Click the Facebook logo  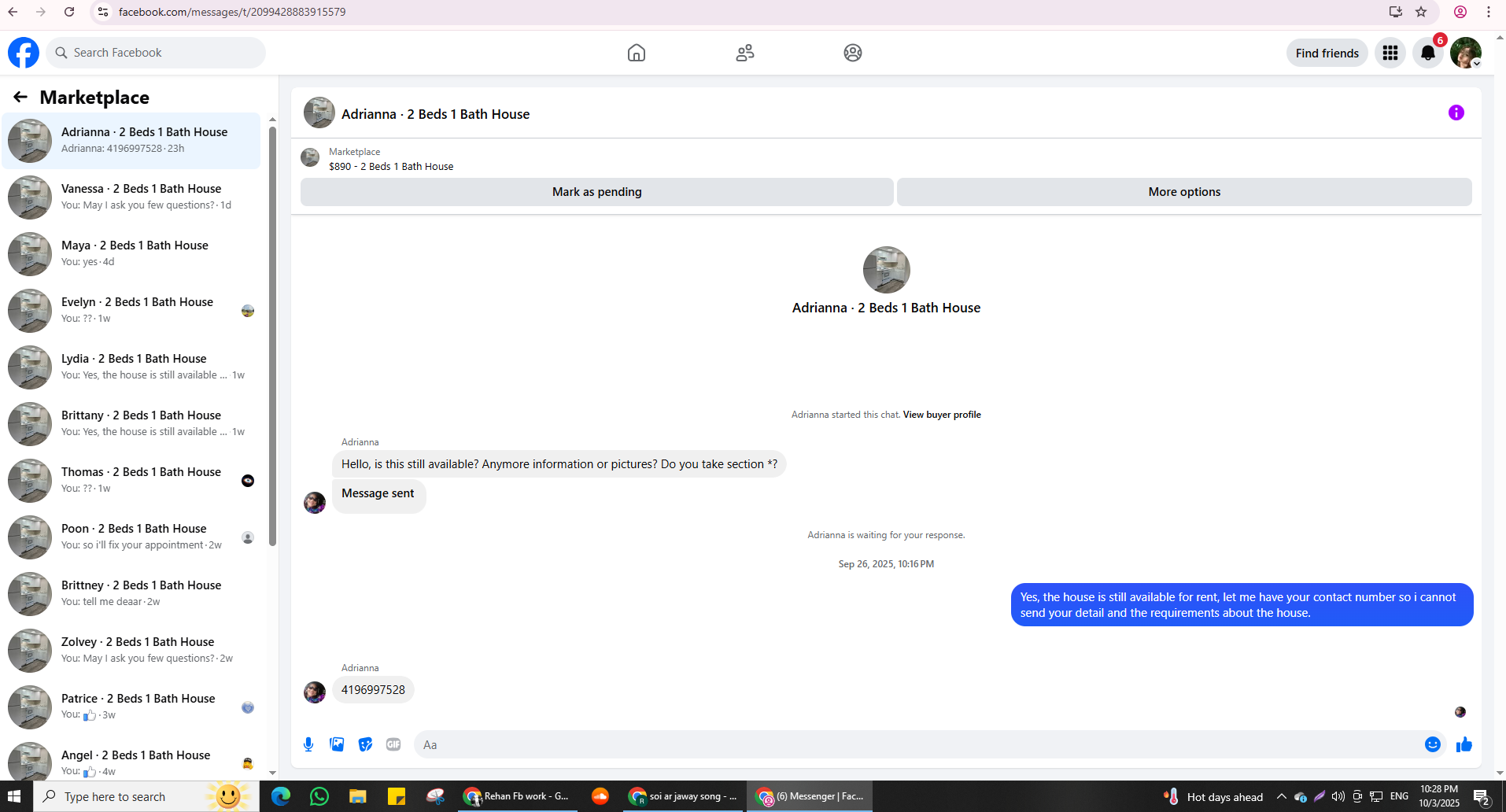(24, 53)
